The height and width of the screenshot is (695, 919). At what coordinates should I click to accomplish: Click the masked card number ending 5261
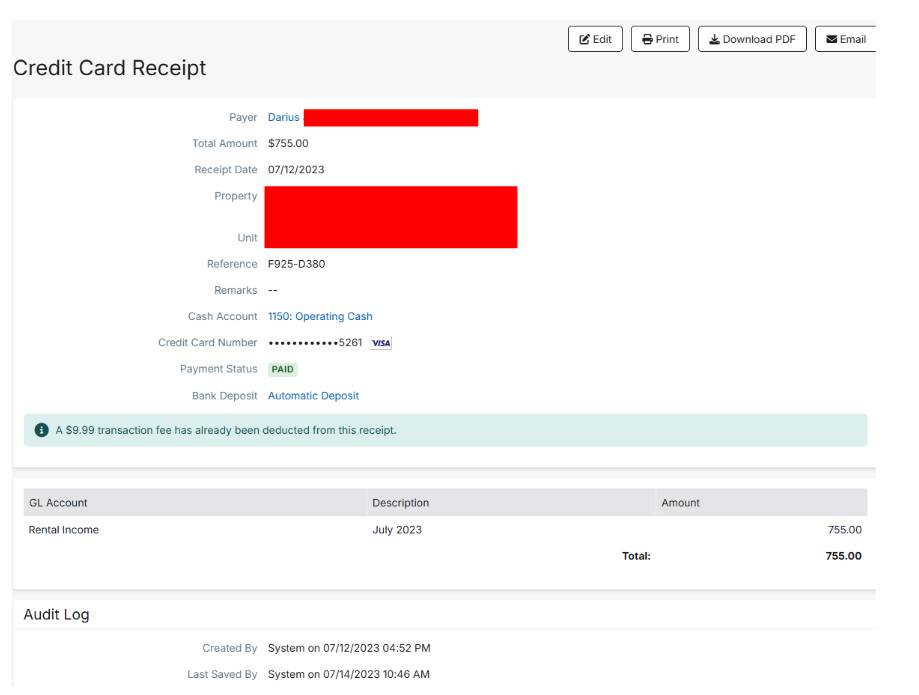point(315,343)
